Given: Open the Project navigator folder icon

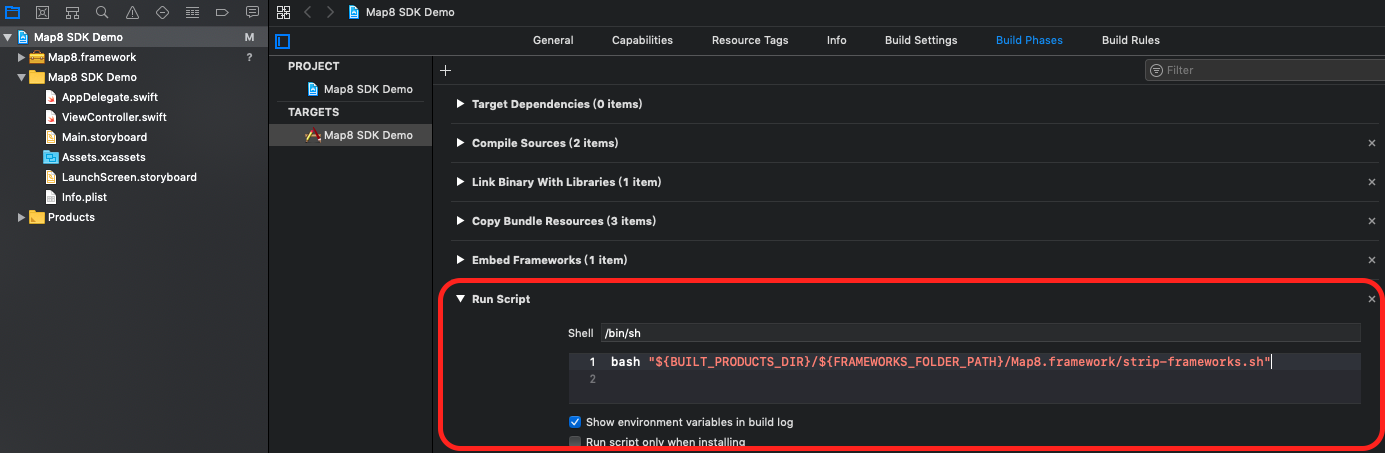Looking at the screenshot, I should [12, 12].
